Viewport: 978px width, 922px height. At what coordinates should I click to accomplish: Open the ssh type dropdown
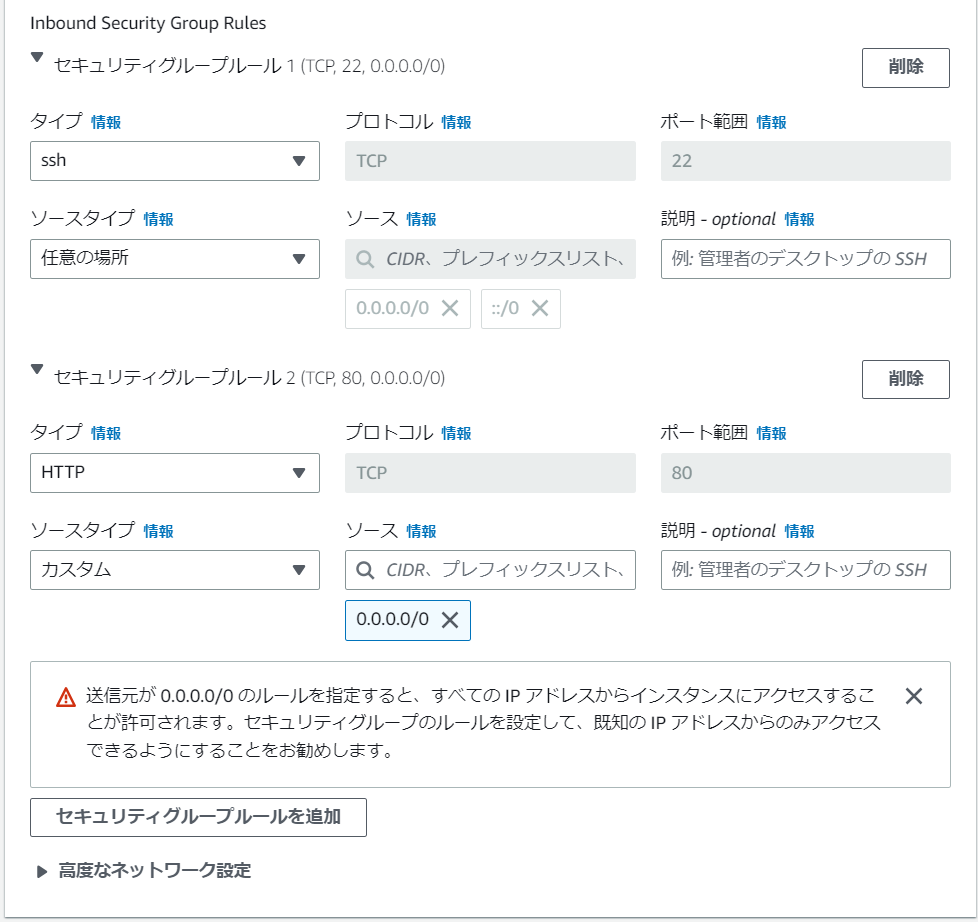175,161
